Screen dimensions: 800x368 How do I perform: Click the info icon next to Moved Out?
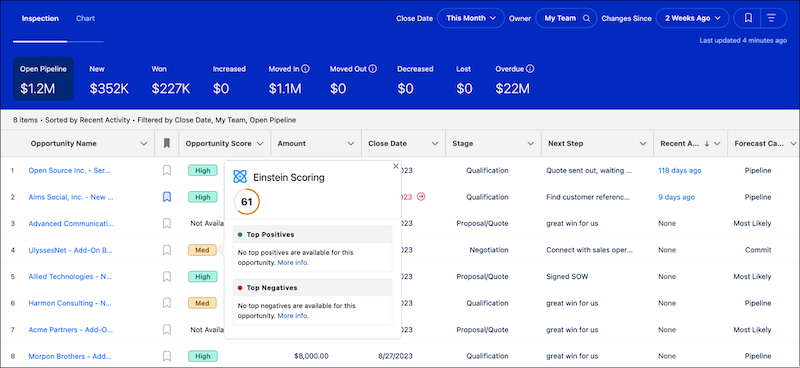372,68
